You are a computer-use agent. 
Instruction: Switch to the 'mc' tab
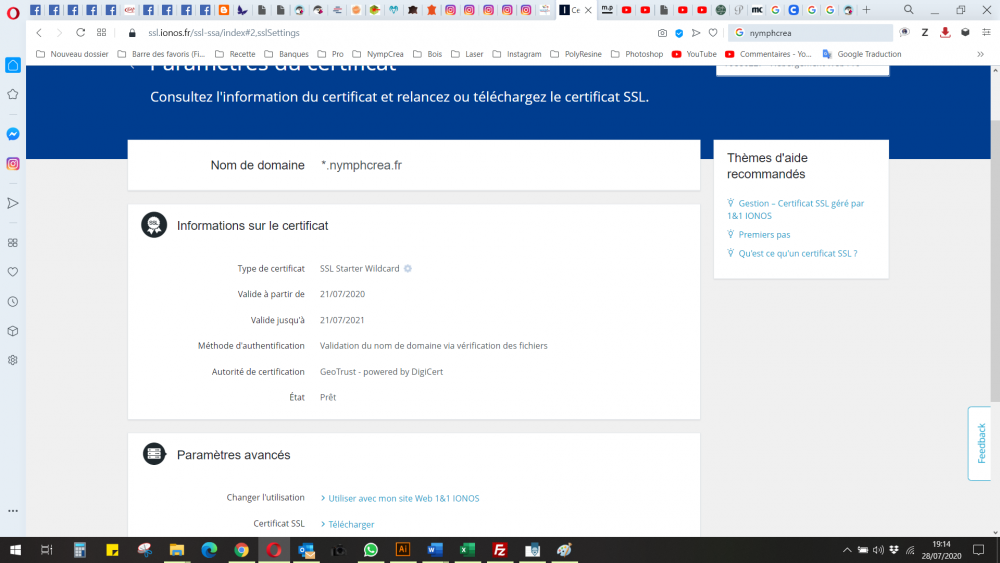pyautogui.click(x=757, y=10)
